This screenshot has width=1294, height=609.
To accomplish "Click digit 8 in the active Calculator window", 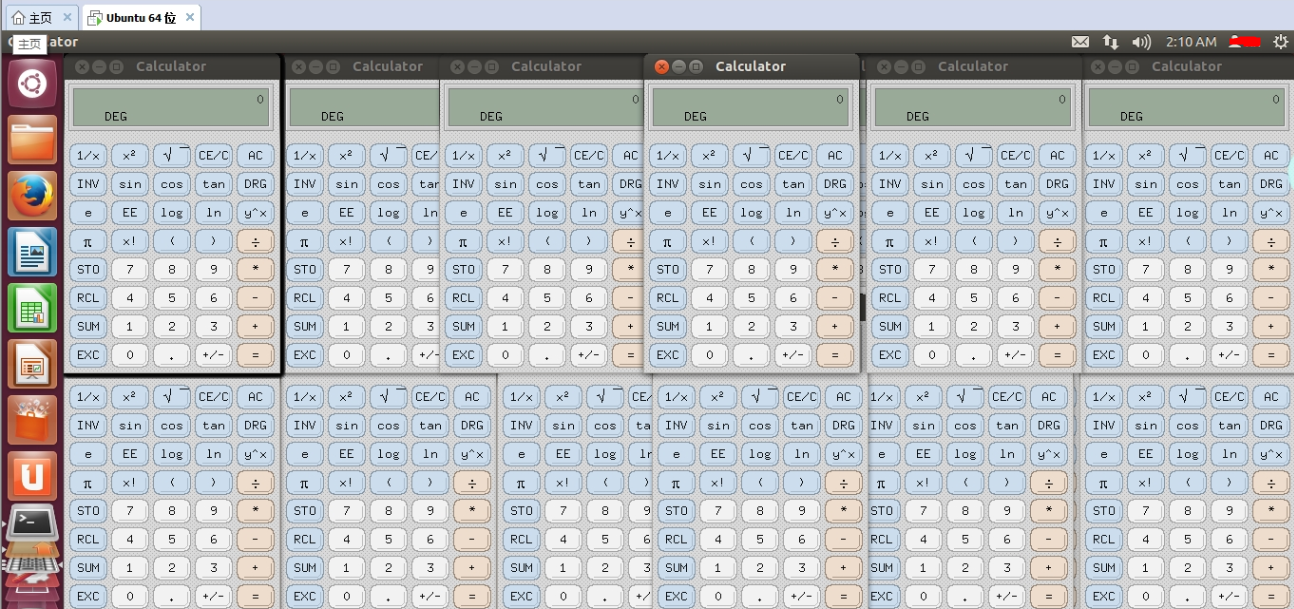I will 751,269.
